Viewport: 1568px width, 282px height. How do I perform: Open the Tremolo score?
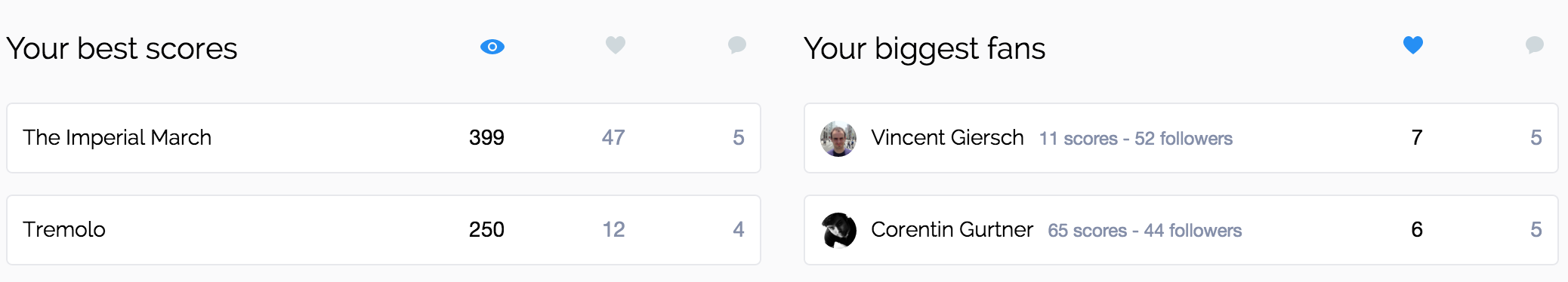64,229
